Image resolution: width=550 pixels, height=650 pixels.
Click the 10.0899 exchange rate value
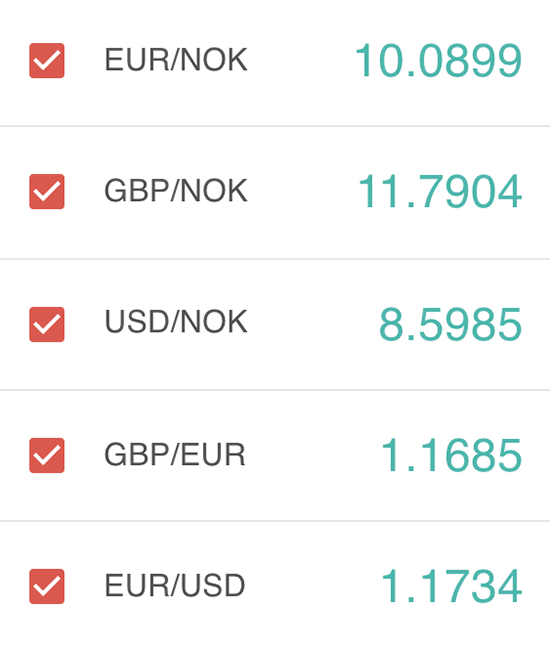click(439, 61)
